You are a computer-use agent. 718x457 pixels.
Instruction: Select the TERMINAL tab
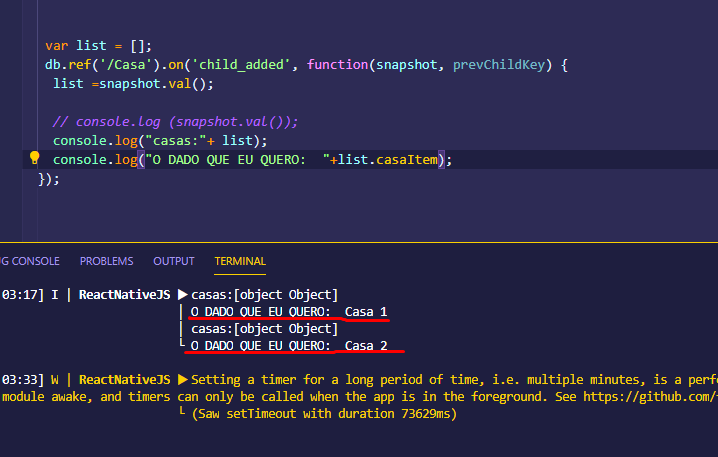(240, 261)
